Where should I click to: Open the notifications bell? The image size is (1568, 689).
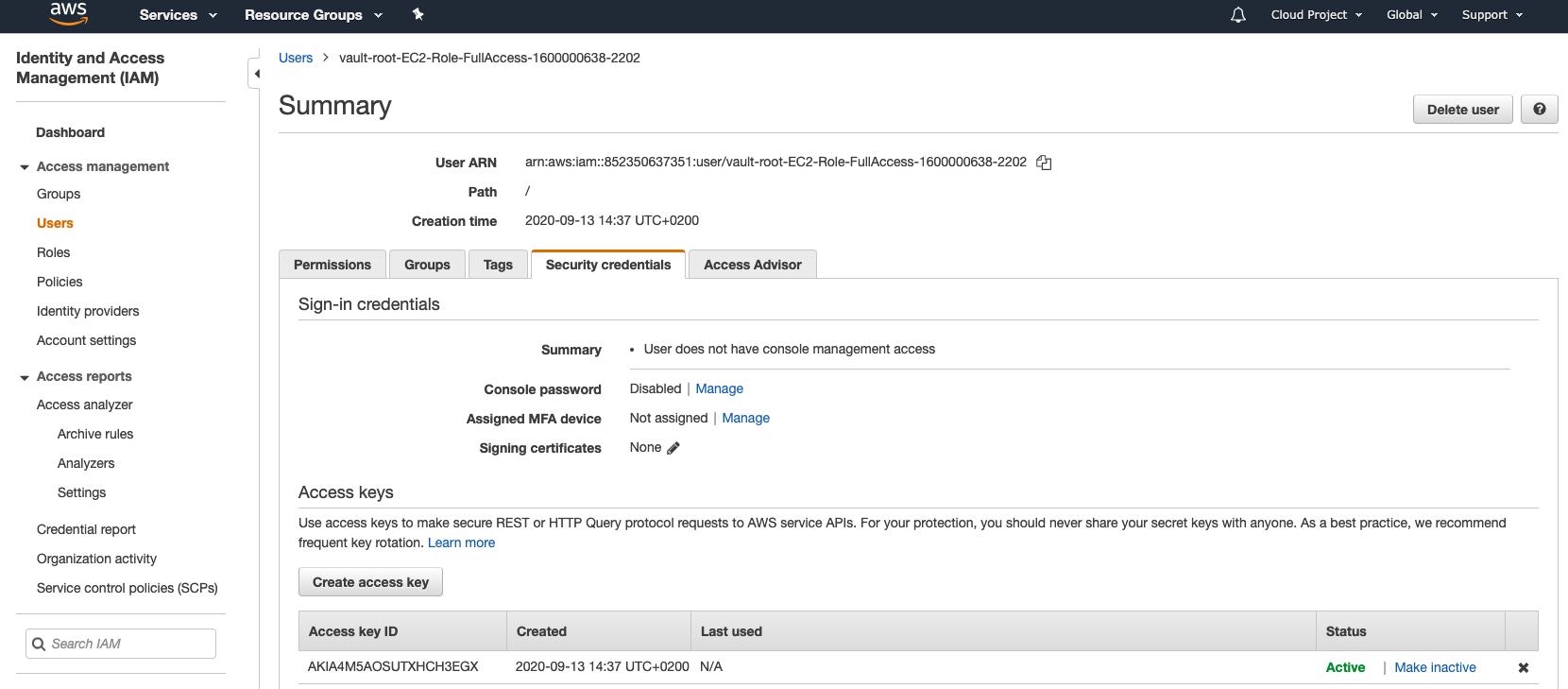[x=1237, y=15]
